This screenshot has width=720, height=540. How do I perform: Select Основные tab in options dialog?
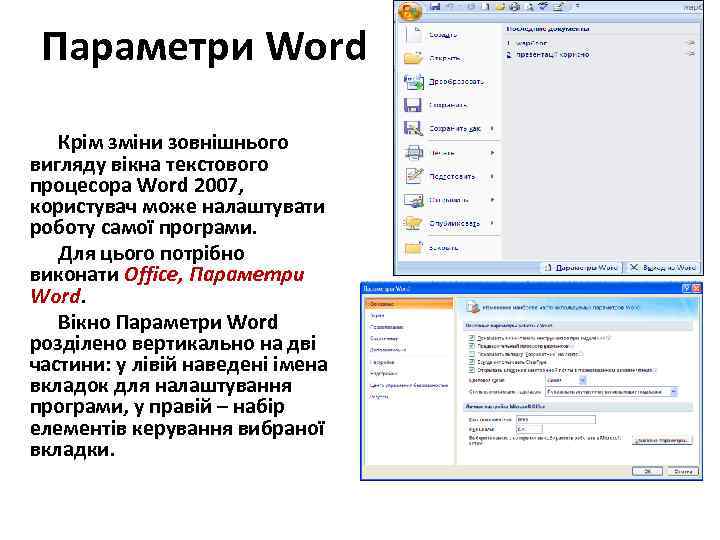pyautogui.click(x=409, y=304)
